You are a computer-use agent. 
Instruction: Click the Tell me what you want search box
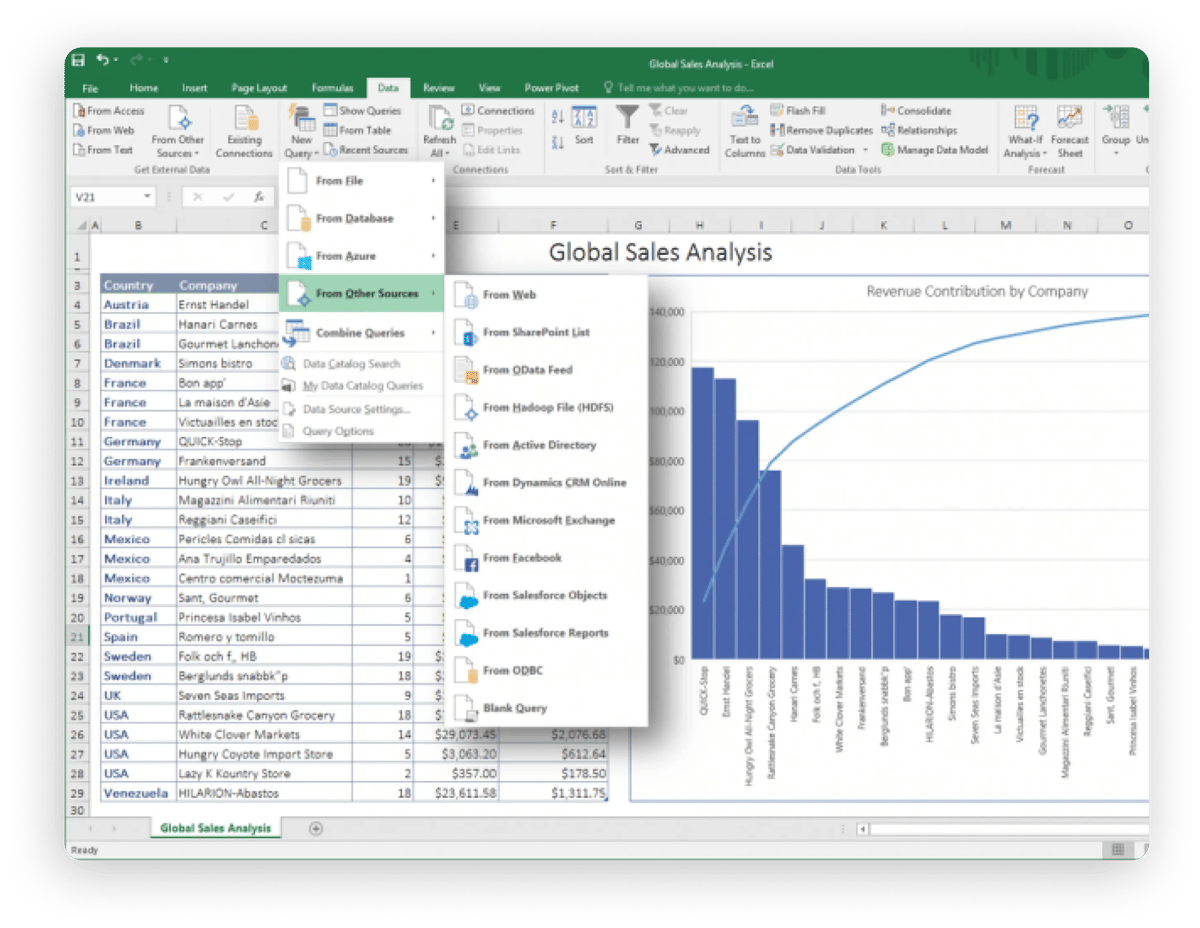(x=678, y=88)
